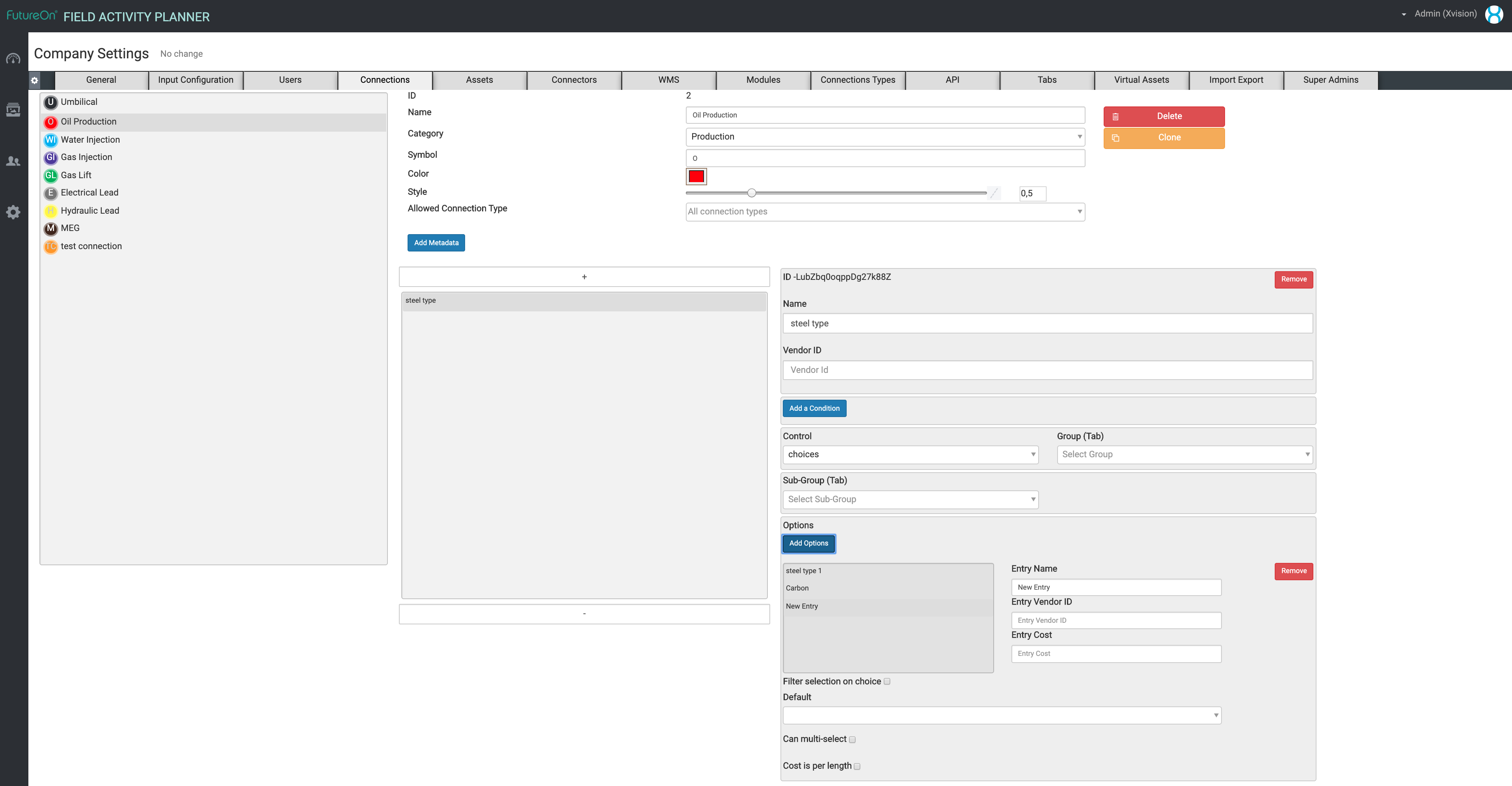Open the dashboard gauge sidebar icon
The height and width of the screenshot is (786, 1512).
coord(13,59)
